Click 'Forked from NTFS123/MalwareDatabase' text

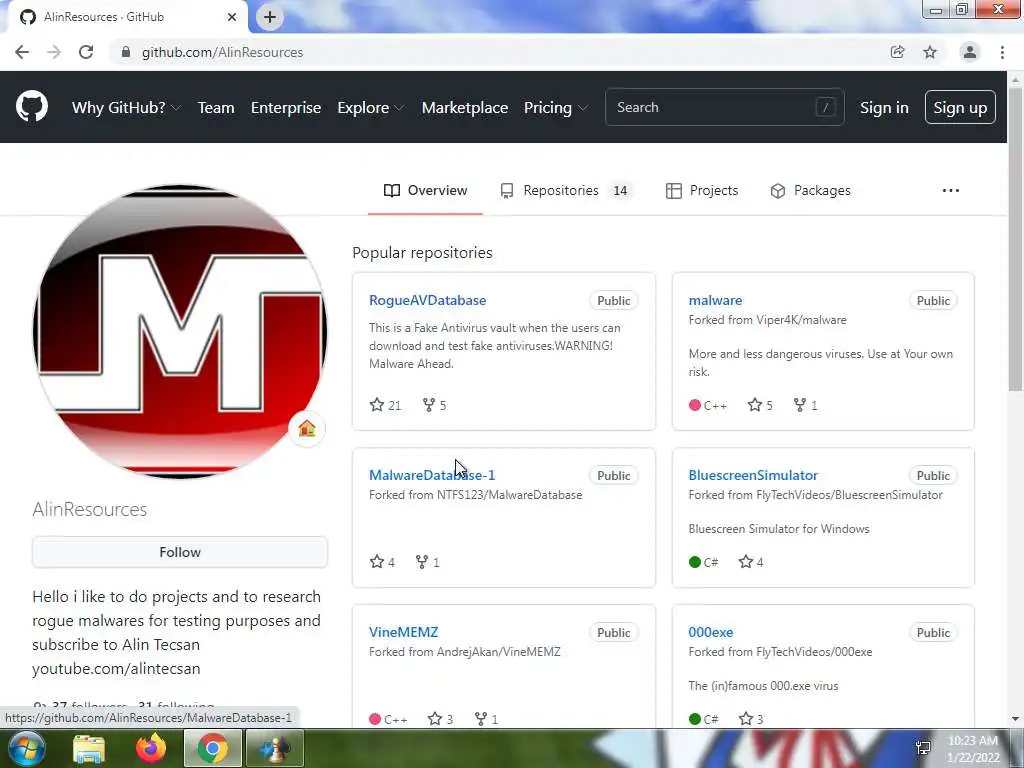475,495
